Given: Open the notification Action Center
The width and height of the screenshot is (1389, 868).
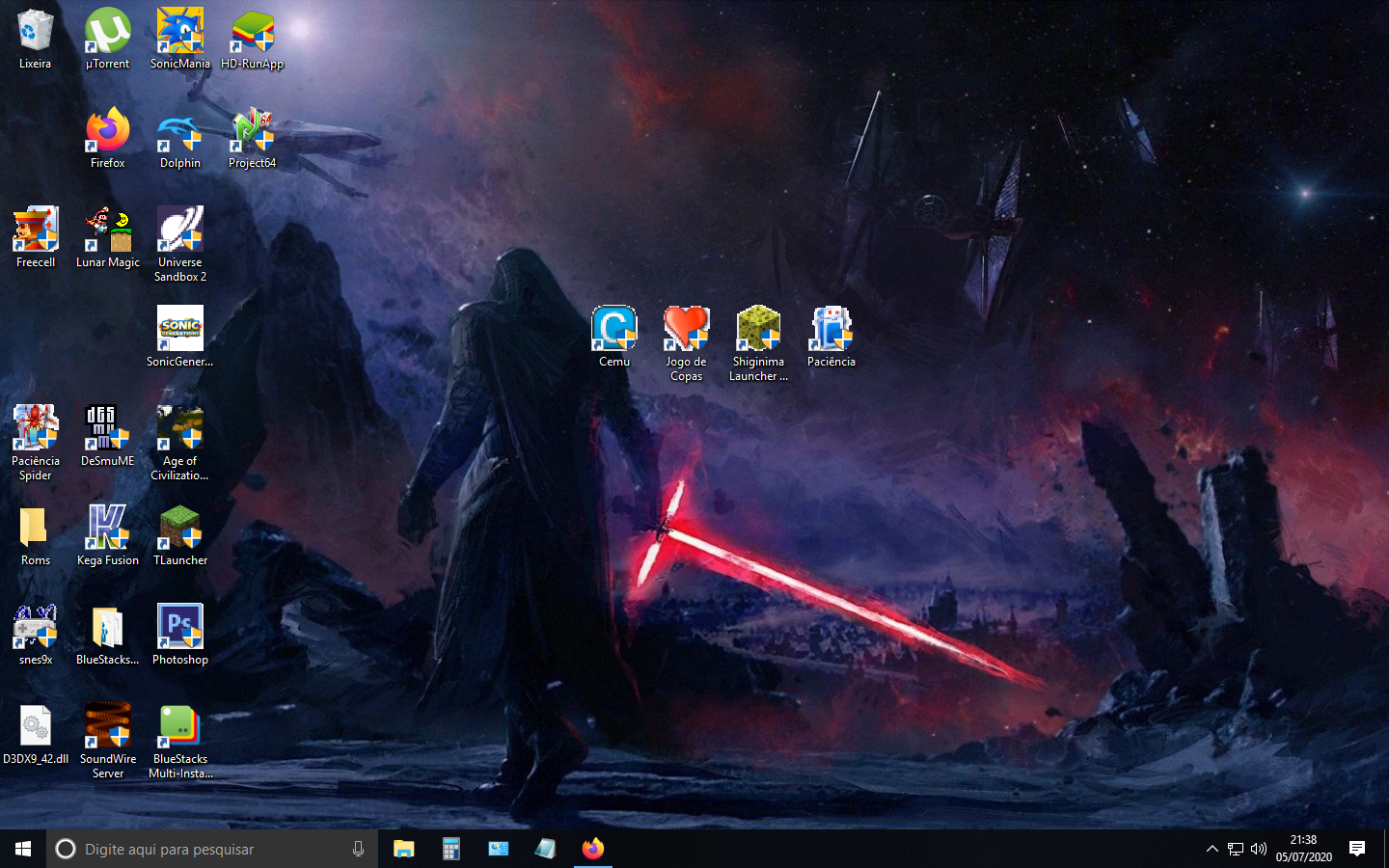Looking at the screenshot, I should 1357,849.
